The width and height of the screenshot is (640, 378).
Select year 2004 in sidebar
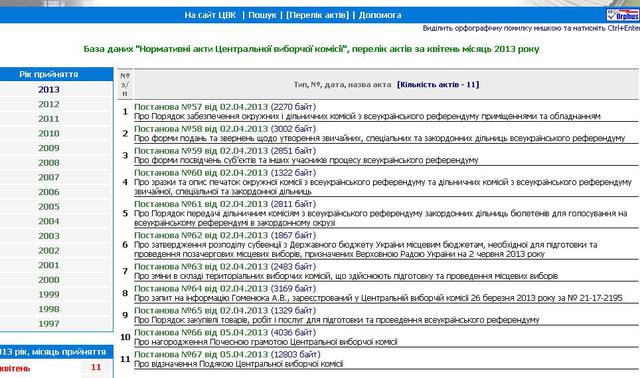pyautogui.click(x=49, y=221)
